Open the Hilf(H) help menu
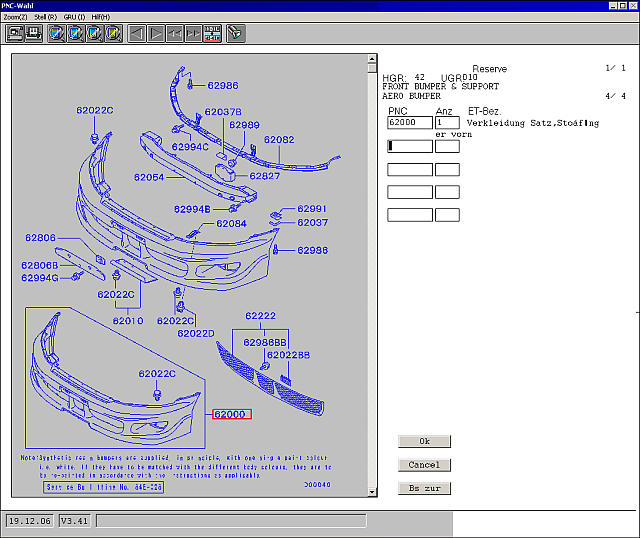Image resolution: width=640 pixels, height=538 pixels. click(x=100, y=17)
